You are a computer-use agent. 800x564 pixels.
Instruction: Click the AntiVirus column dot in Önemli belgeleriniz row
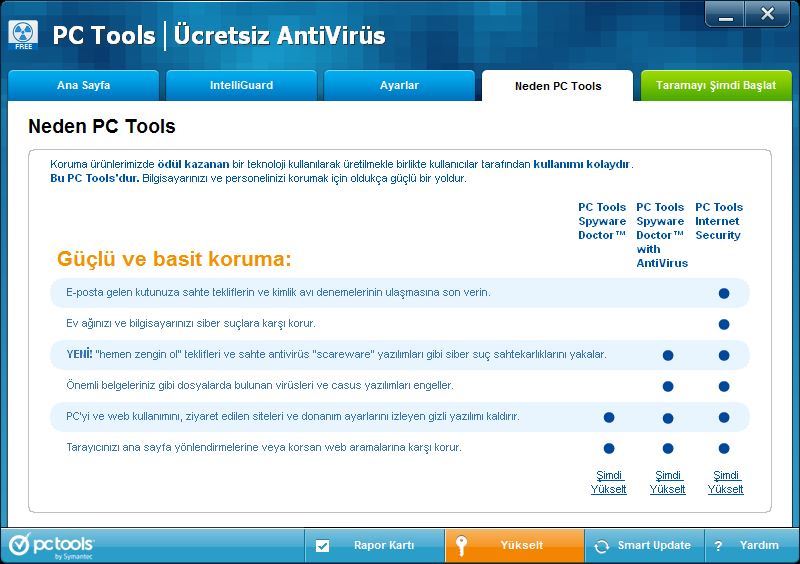667,387
